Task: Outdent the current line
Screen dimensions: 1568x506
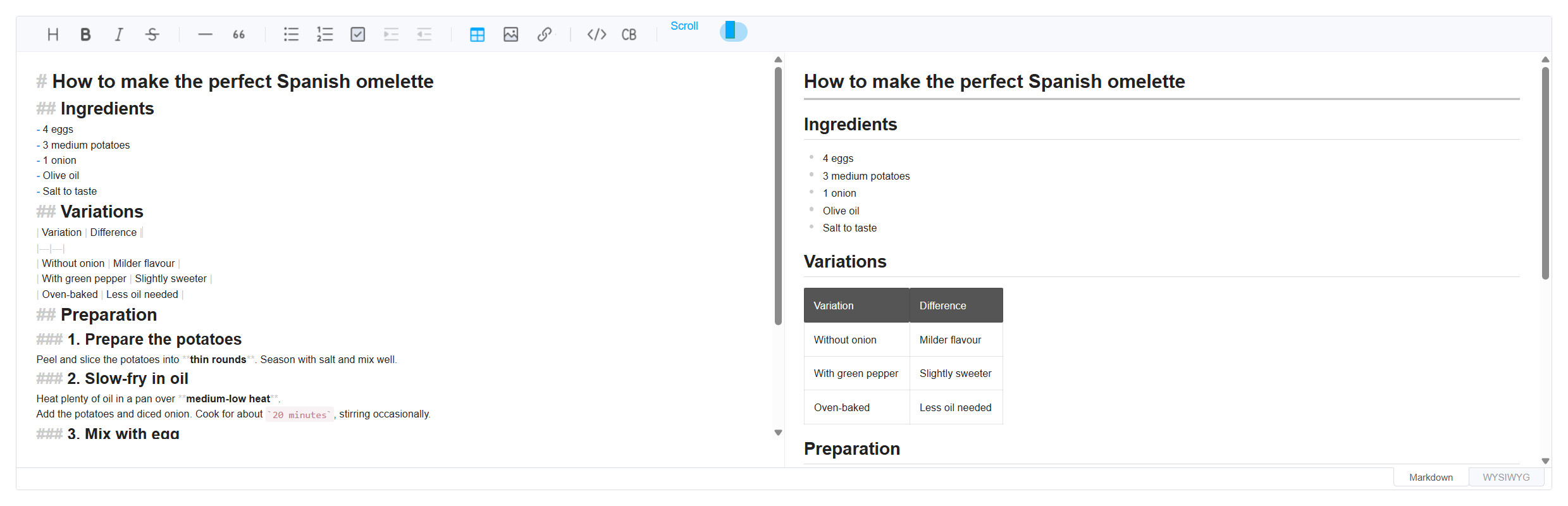Action: 423,34
